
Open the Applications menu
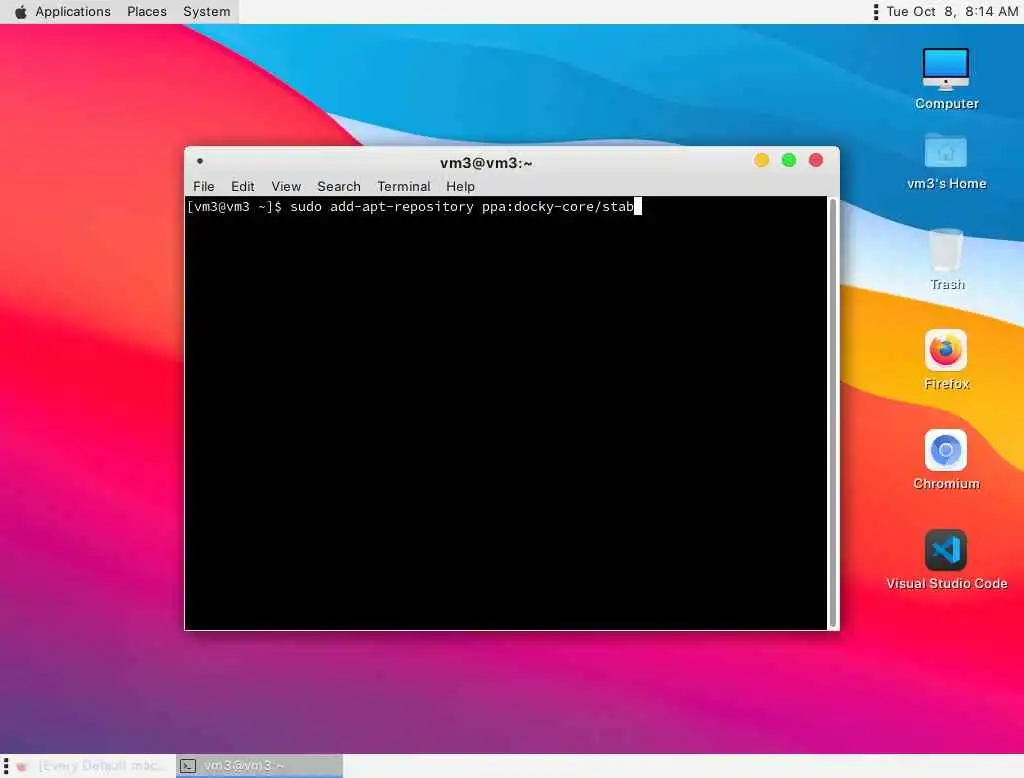pyautogui.click(x=73, y=12)
